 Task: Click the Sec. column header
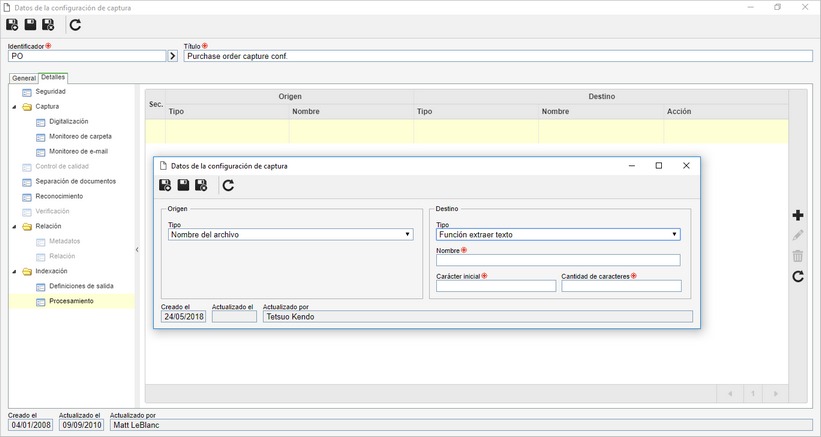pos(156,104)
